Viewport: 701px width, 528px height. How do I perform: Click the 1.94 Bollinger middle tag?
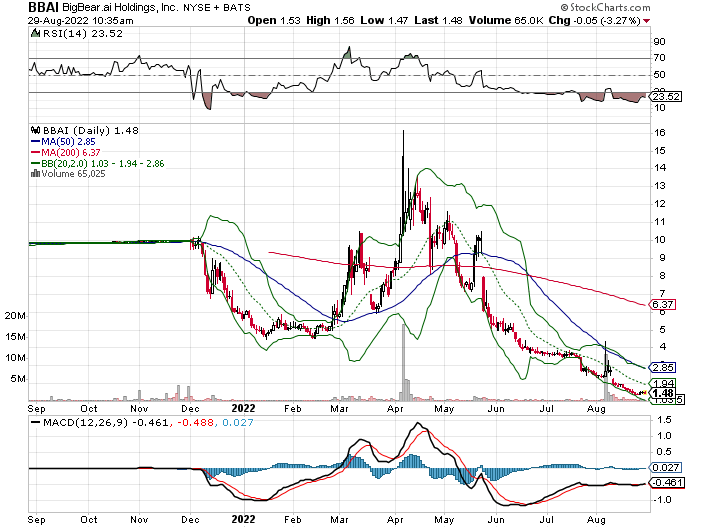[663, 383]
